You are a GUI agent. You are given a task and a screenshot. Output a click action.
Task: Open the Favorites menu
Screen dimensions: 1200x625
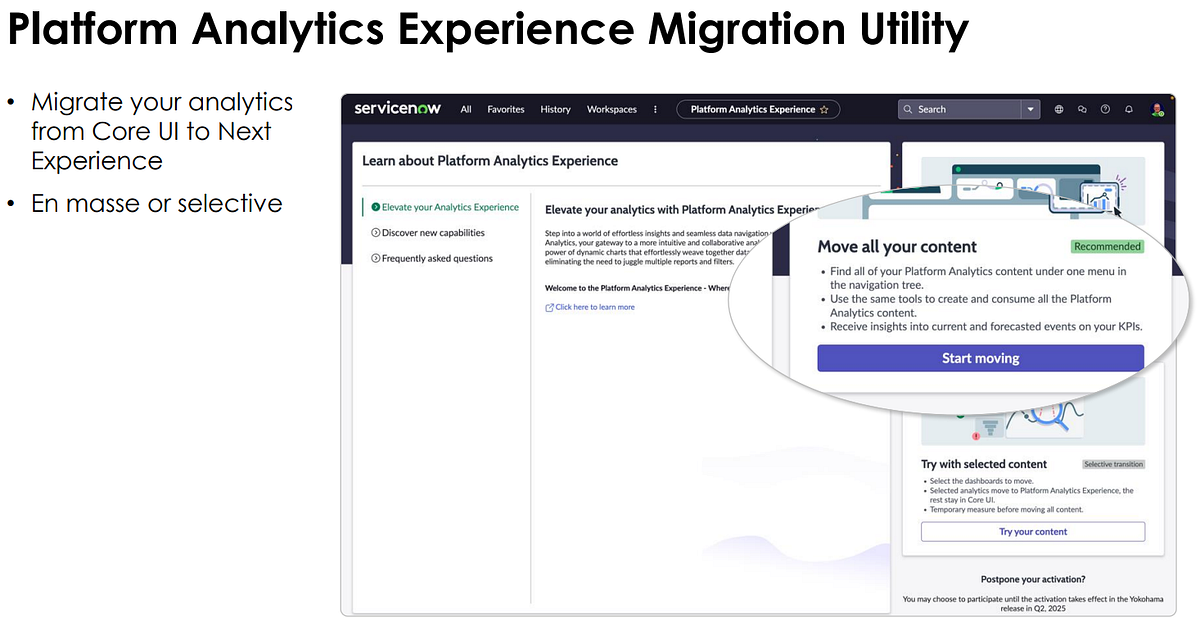pos(505,109)
